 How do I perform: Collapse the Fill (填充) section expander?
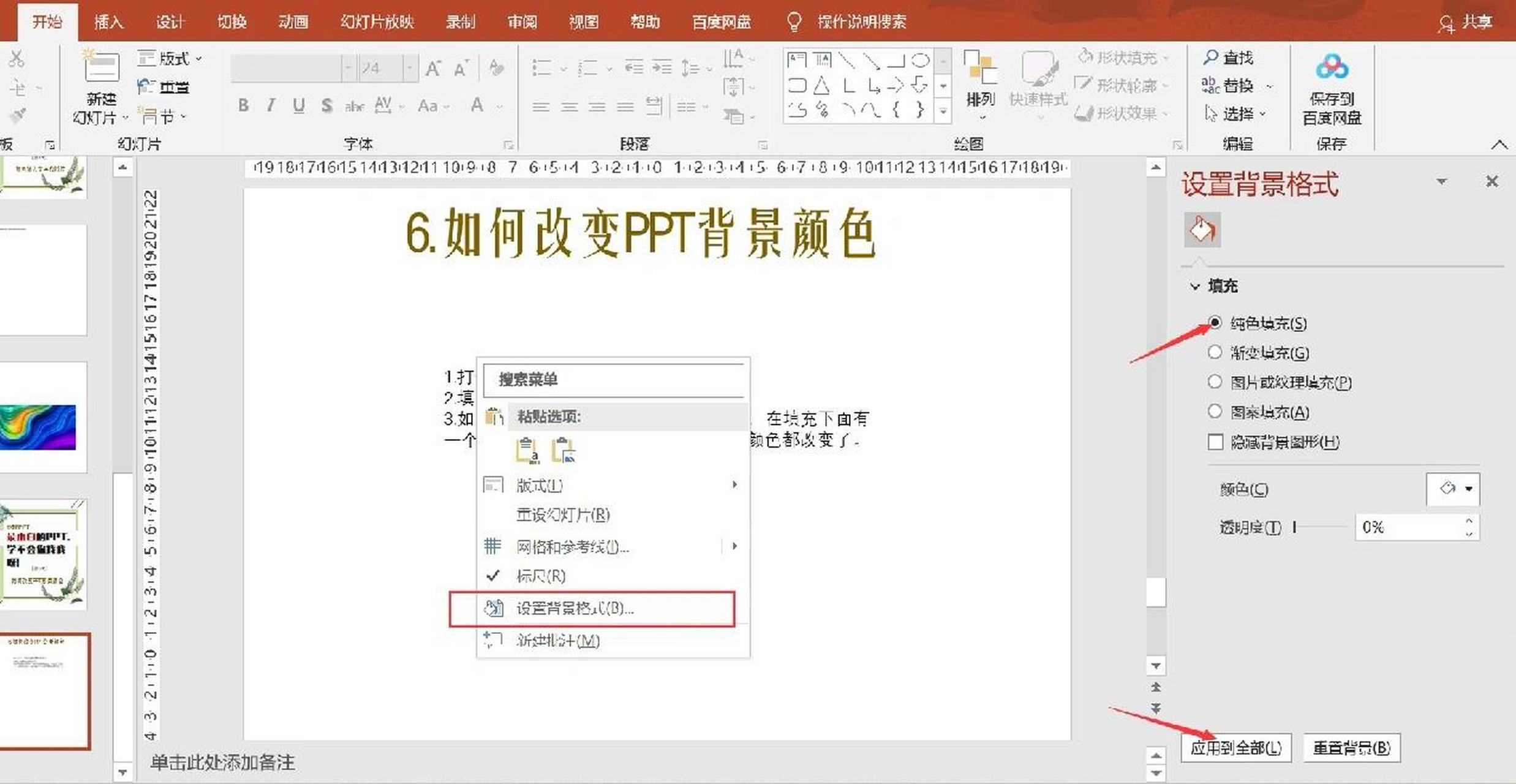1194,286
